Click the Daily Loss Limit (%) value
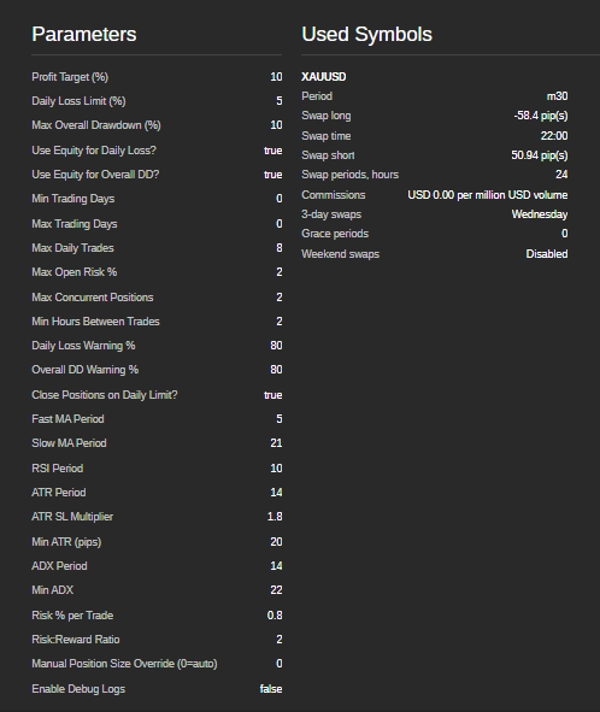 tap(279, 101)
